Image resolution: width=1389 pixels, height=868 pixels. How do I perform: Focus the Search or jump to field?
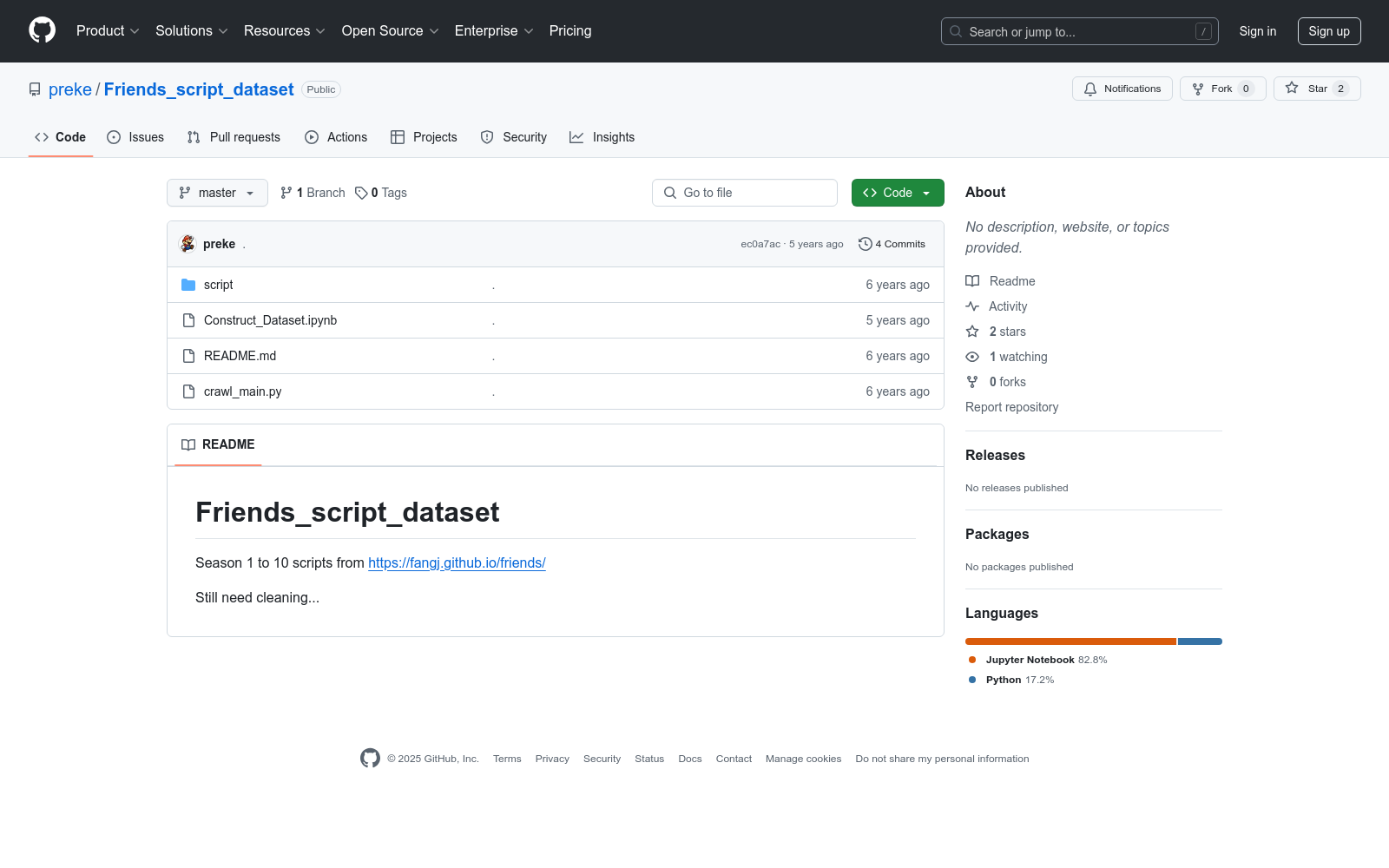pyautogui.click(x=1079, y=31)
